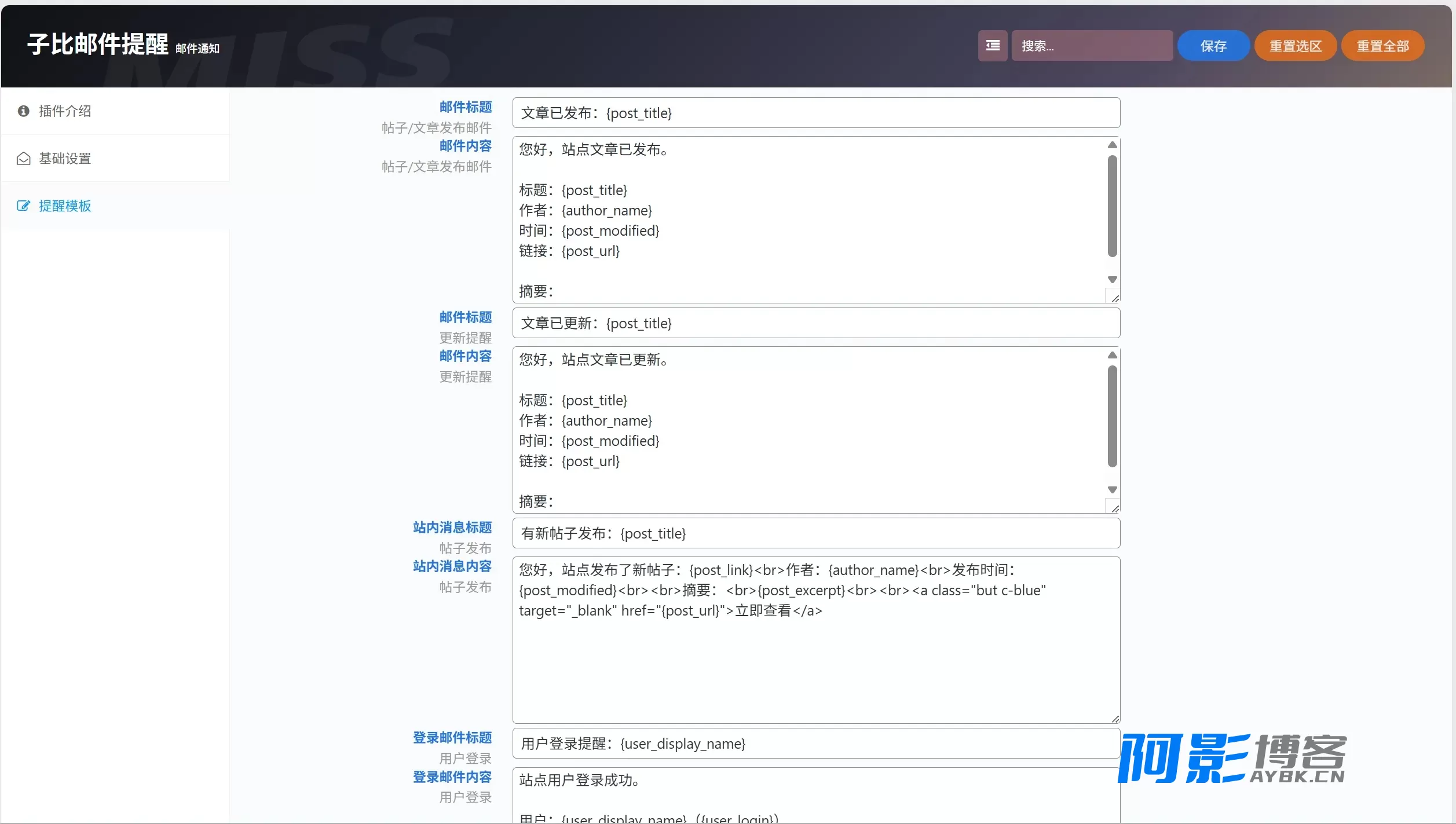The height and width of the screenshot is (824, 1456).
Task: Click scroll-up arrow in 文章已更新 textarea
Action: pos(1112,356)
